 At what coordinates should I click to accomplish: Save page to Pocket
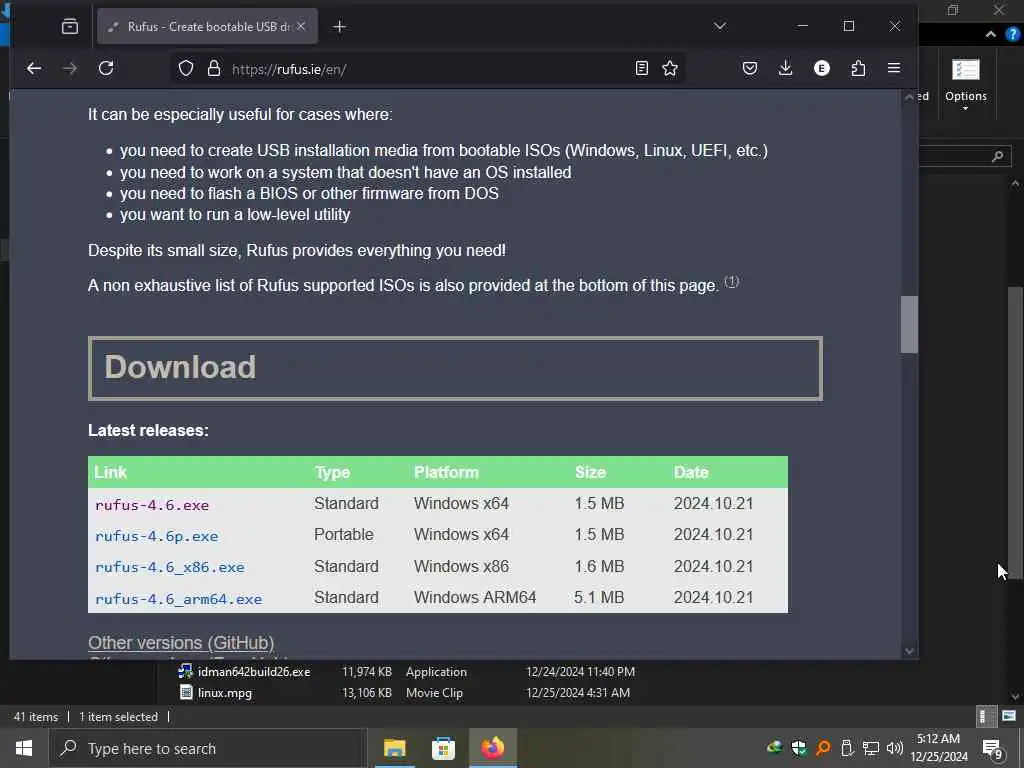click(x=750, y=69)
